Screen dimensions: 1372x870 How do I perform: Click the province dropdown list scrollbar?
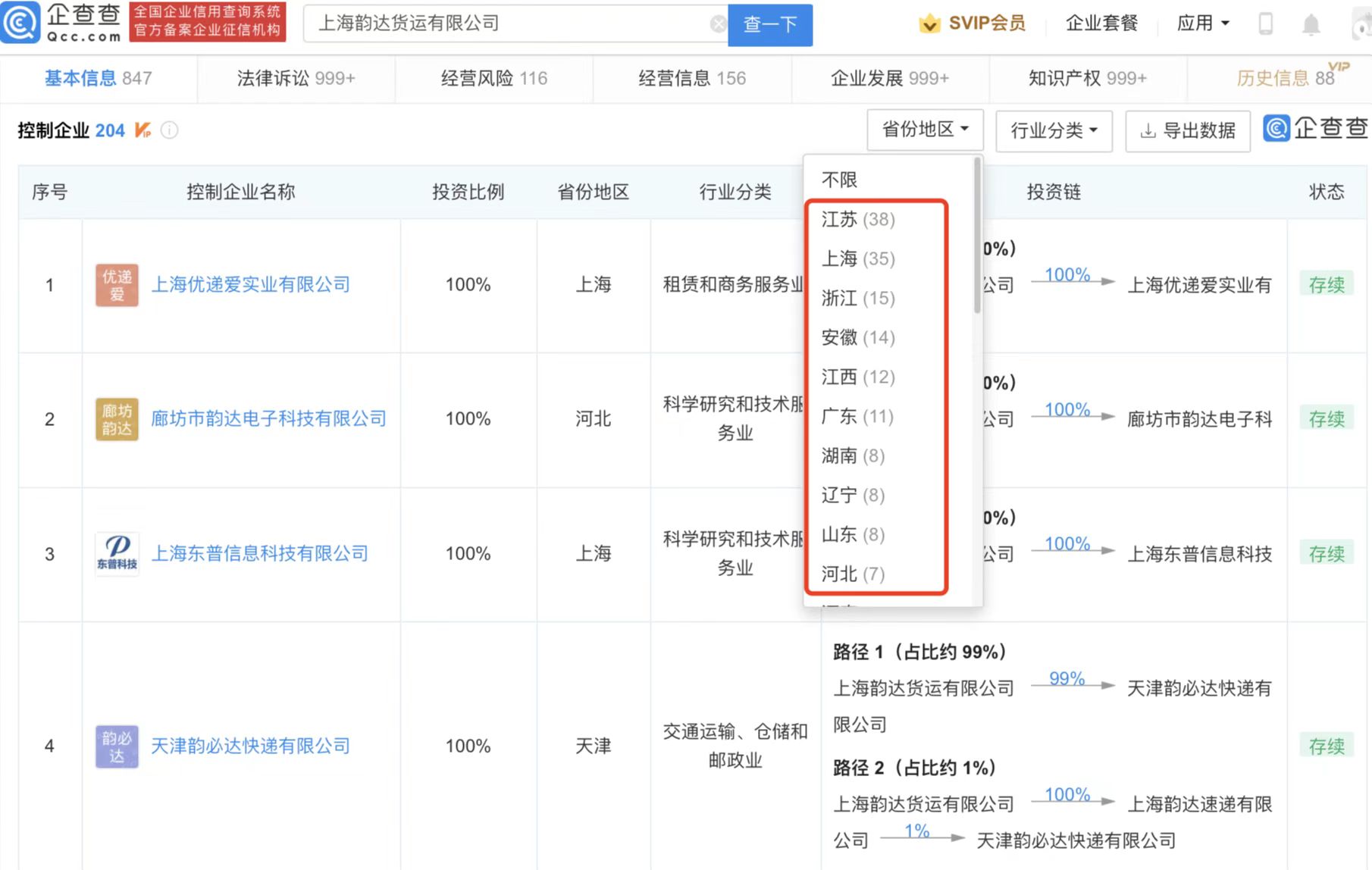(977, 235)
